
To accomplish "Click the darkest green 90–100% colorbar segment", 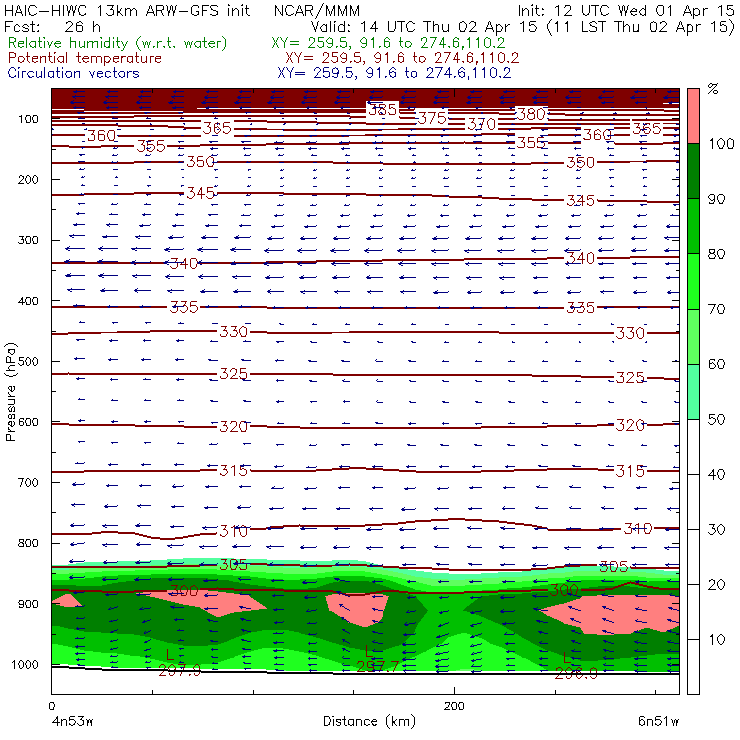I will pyautogui.click(x=693, y=171).
